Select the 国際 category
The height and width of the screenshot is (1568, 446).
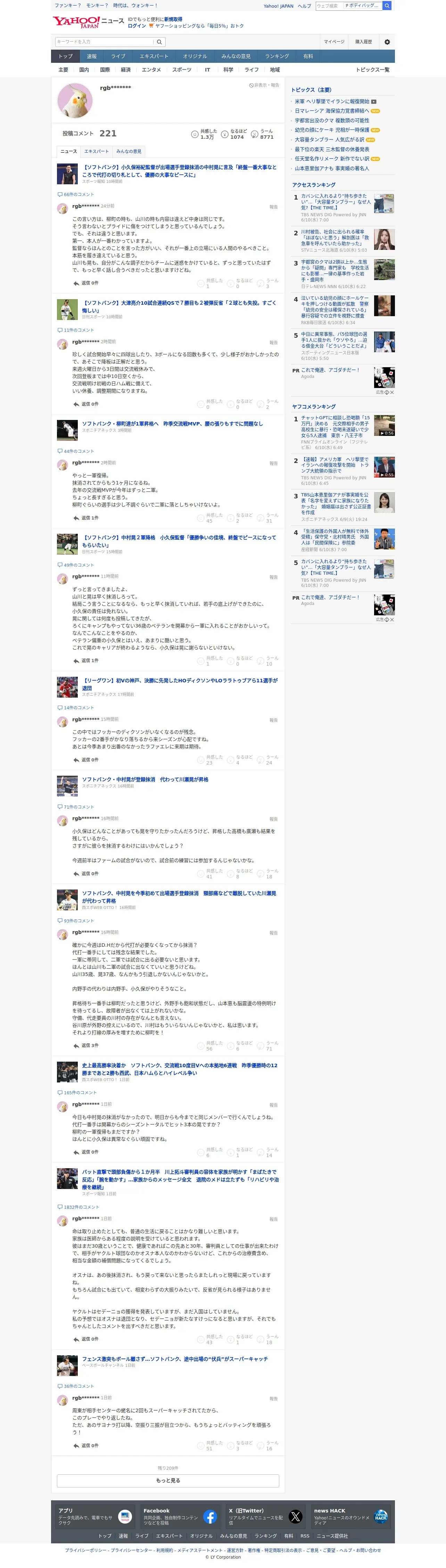coord(105,70)
